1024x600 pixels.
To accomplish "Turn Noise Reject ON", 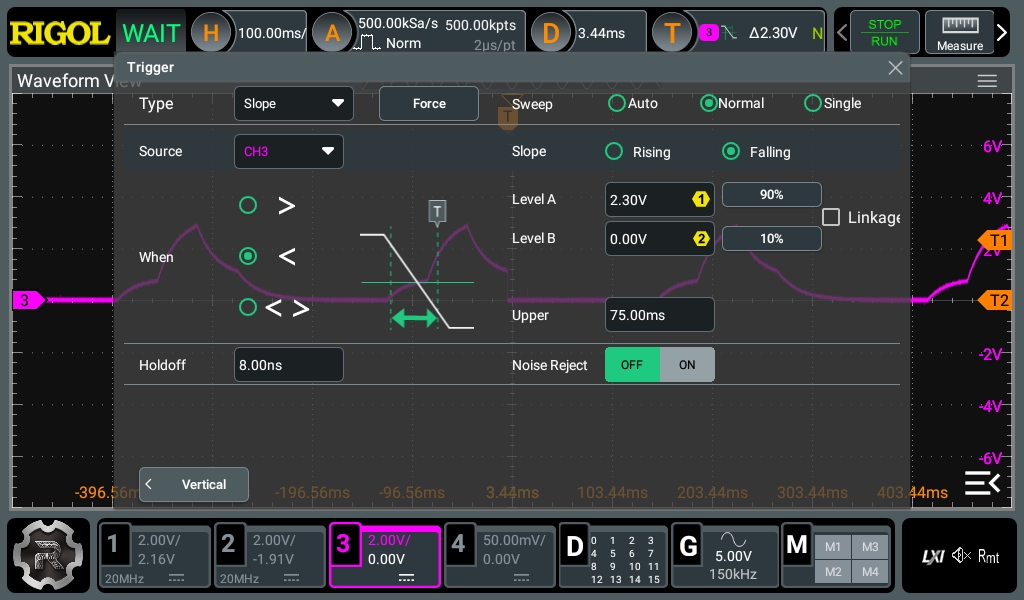I will [x=687, y=365].
